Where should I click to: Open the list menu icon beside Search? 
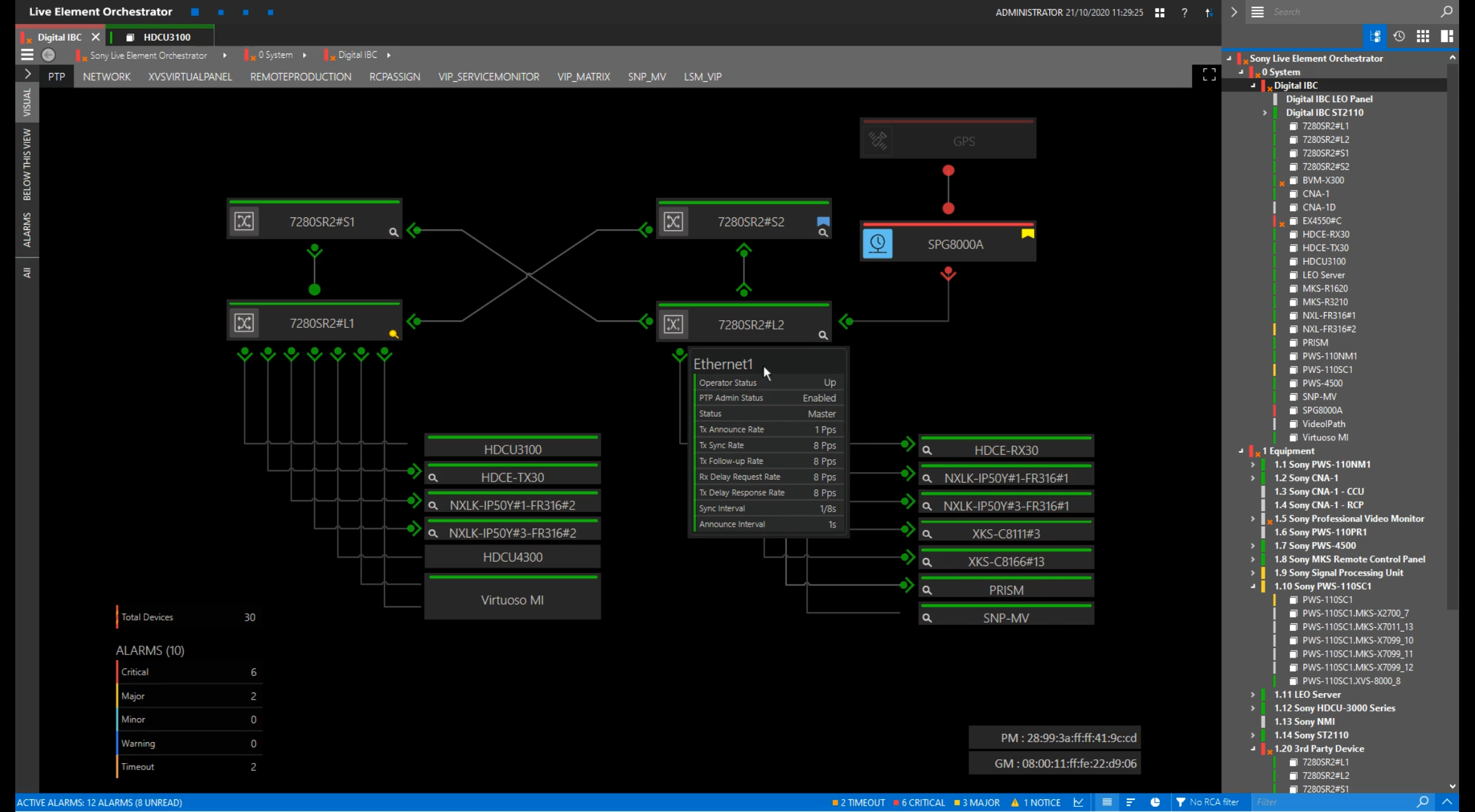tap(1257, 11)
